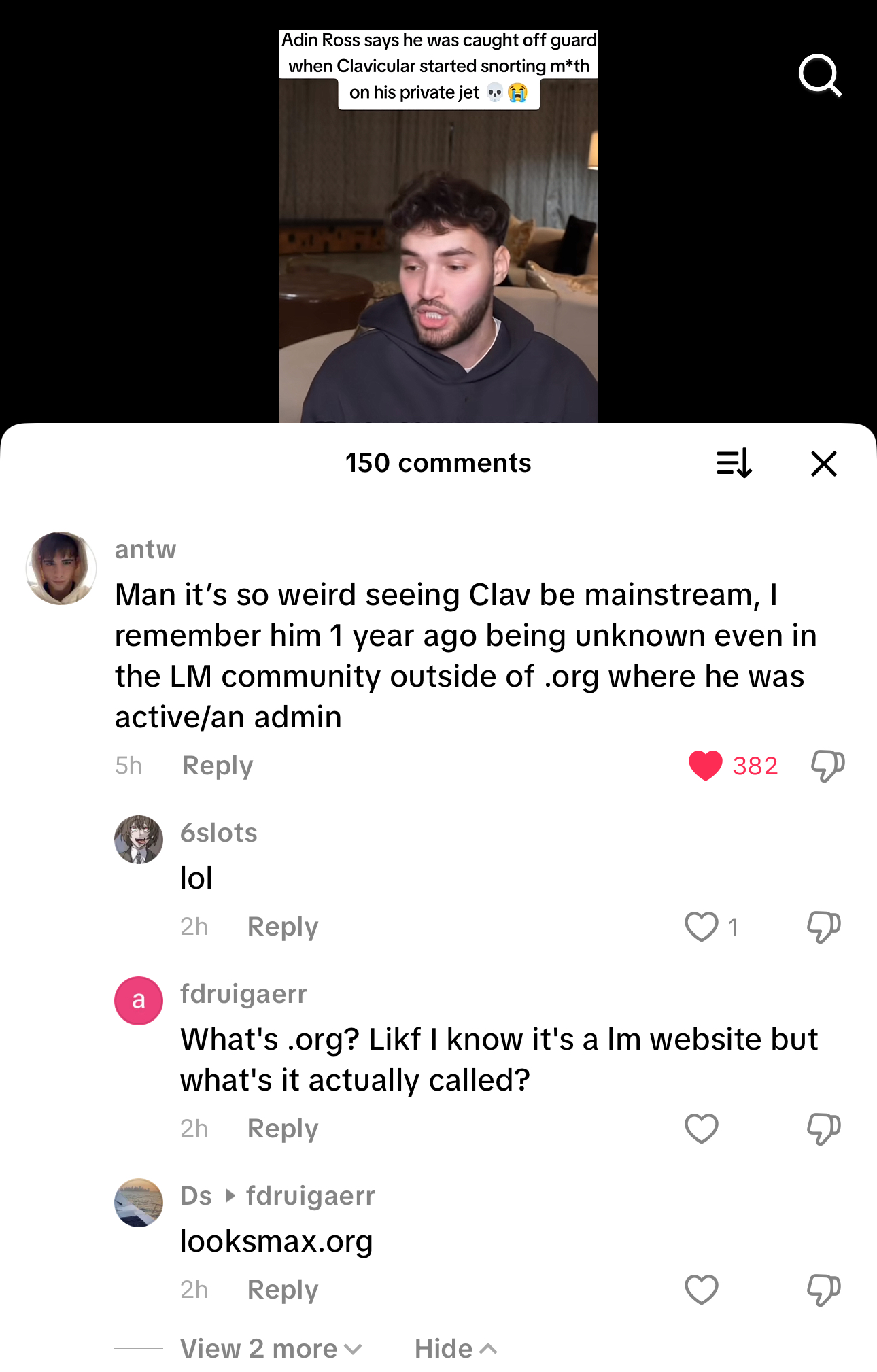Expand View 2 more replies
The height and width of the screenshot is (1372, 877).
click(x=271, y=1348)
